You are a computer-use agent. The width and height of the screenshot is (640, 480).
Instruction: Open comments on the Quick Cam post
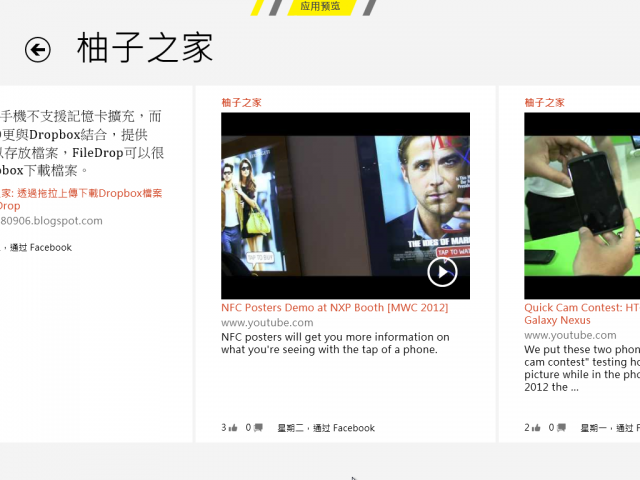[557, 427]
